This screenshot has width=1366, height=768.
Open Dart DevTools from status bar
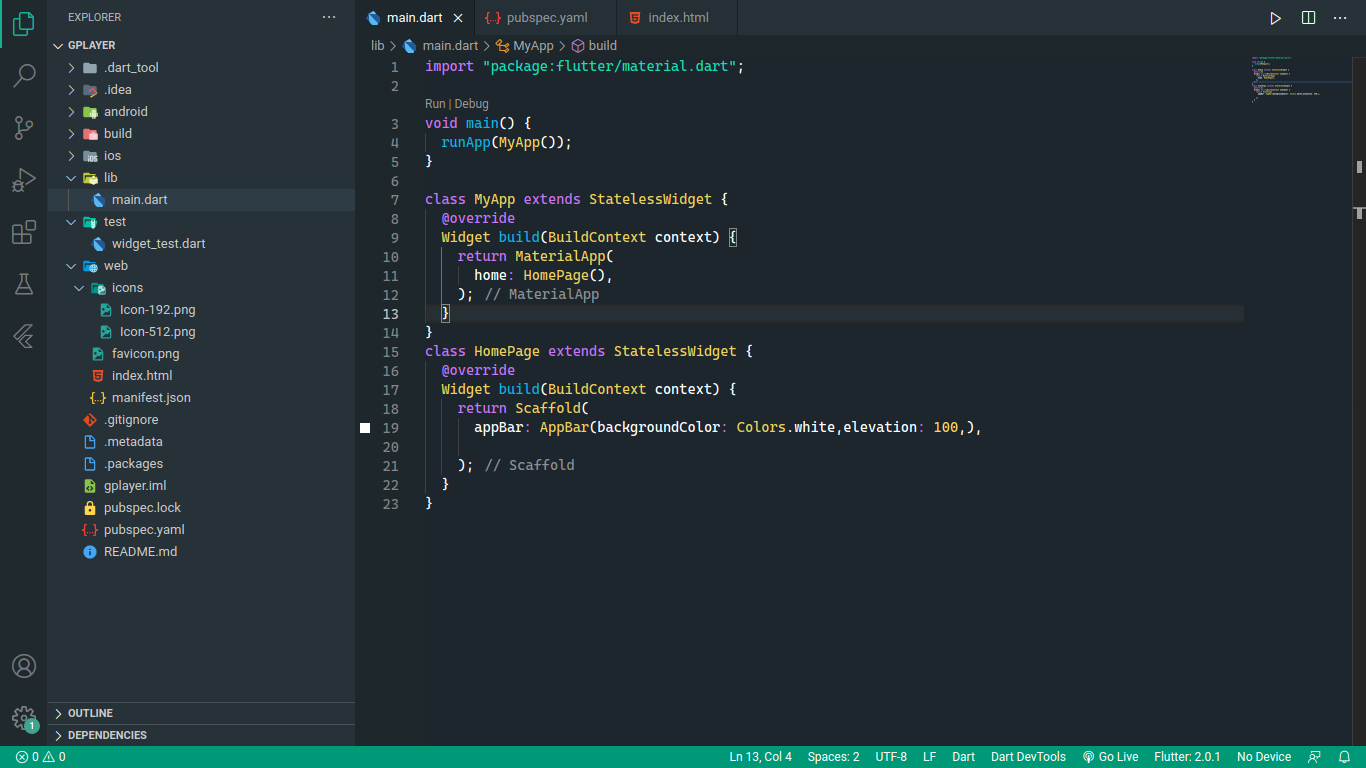pos(1028,757)
